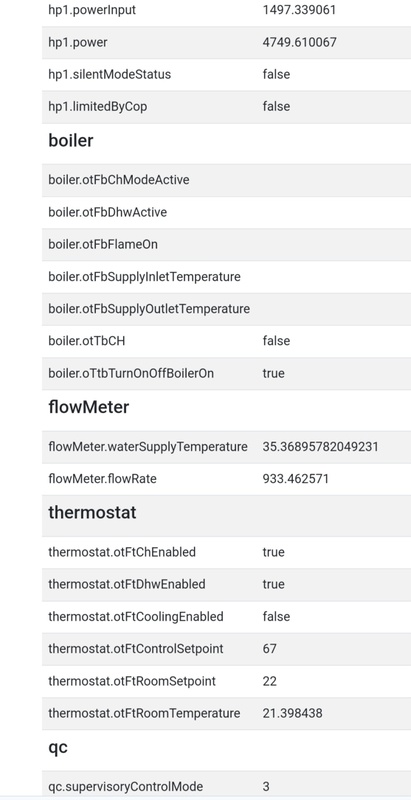Select the thermostat.otFtControlSetpoint value 67
Screen dimensions: 411x800
[269, 649]
